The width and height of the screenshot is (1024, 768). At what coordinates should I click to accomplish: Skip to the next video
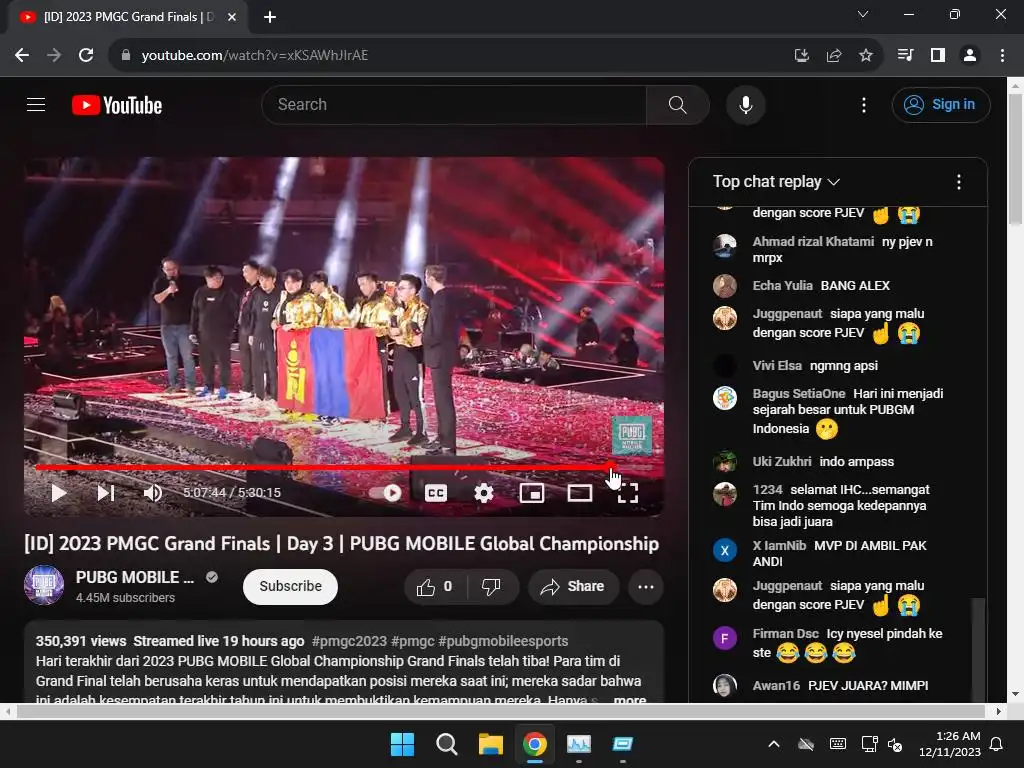[x=106, y=492]
